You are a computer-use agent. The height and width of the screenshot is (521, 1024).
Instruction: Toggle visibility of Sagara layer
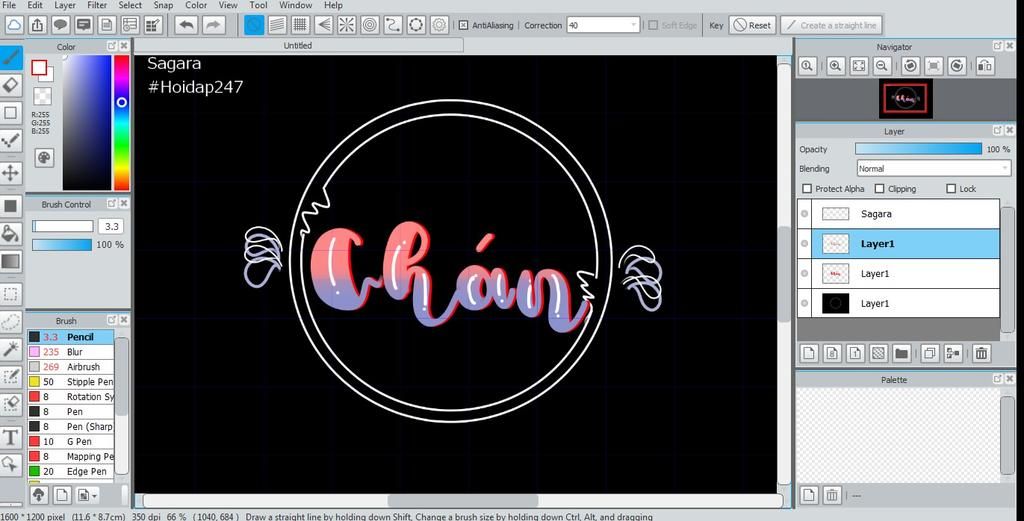[805, 213]
